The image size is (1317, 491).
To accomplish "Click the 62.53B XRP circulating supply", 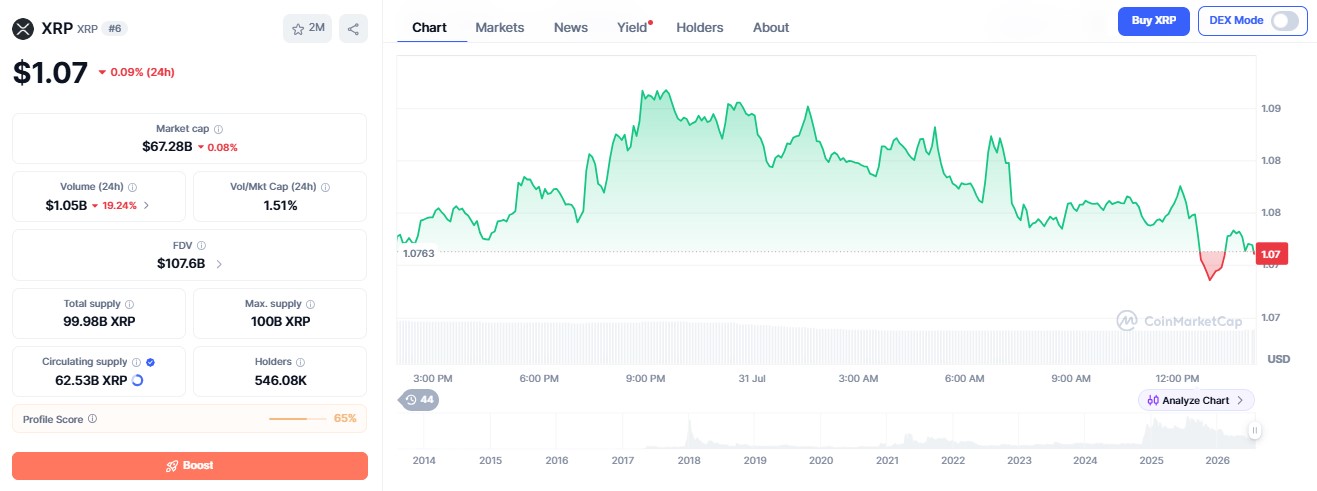I will coord(91,380).
